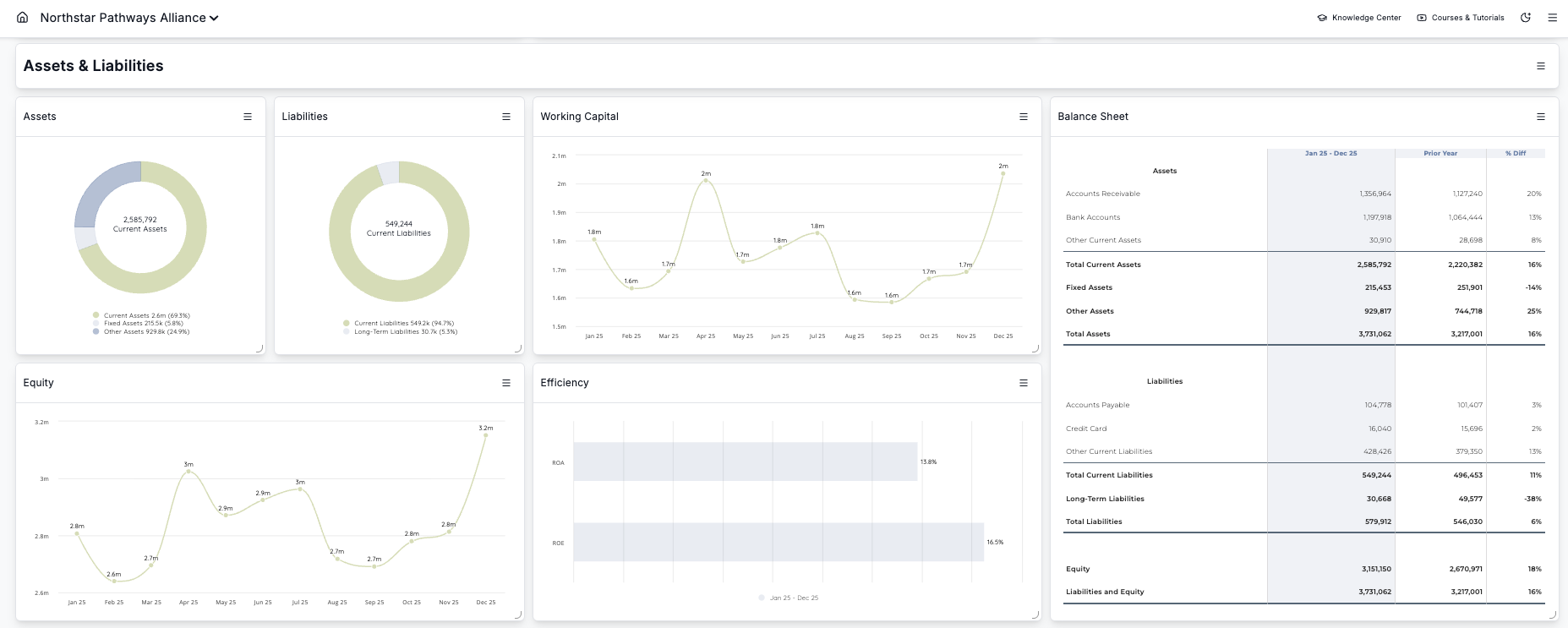Open the Working Capital panel menu
The height and width of the screenshot is (628, 1568).
tap(1024, 117)
